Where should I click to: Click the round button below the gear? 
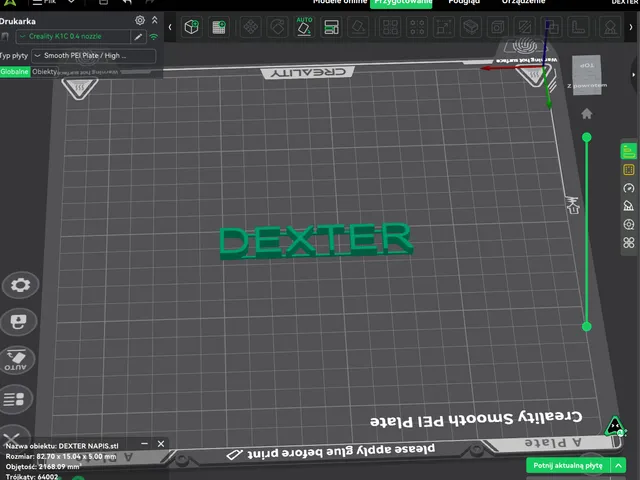[18, 322]
